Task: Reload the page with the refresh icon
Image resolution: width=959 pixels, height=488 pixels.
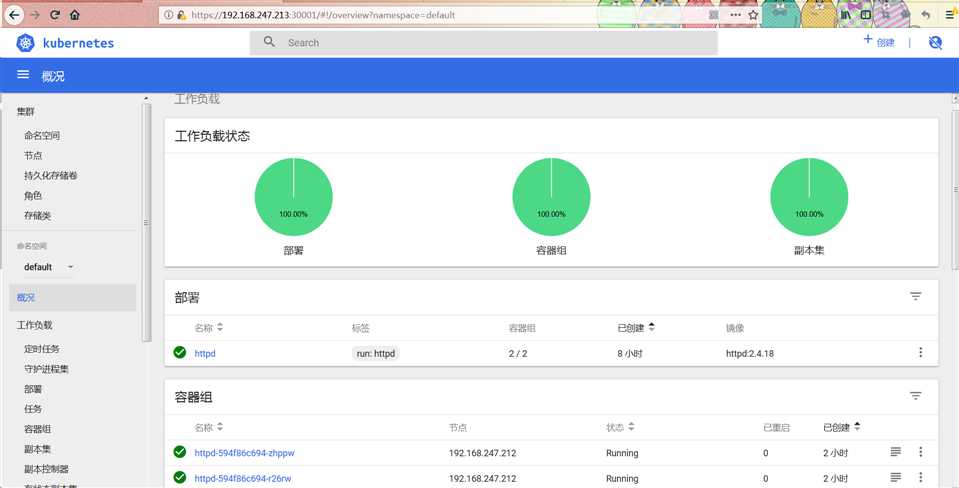Action: (54, 15)
